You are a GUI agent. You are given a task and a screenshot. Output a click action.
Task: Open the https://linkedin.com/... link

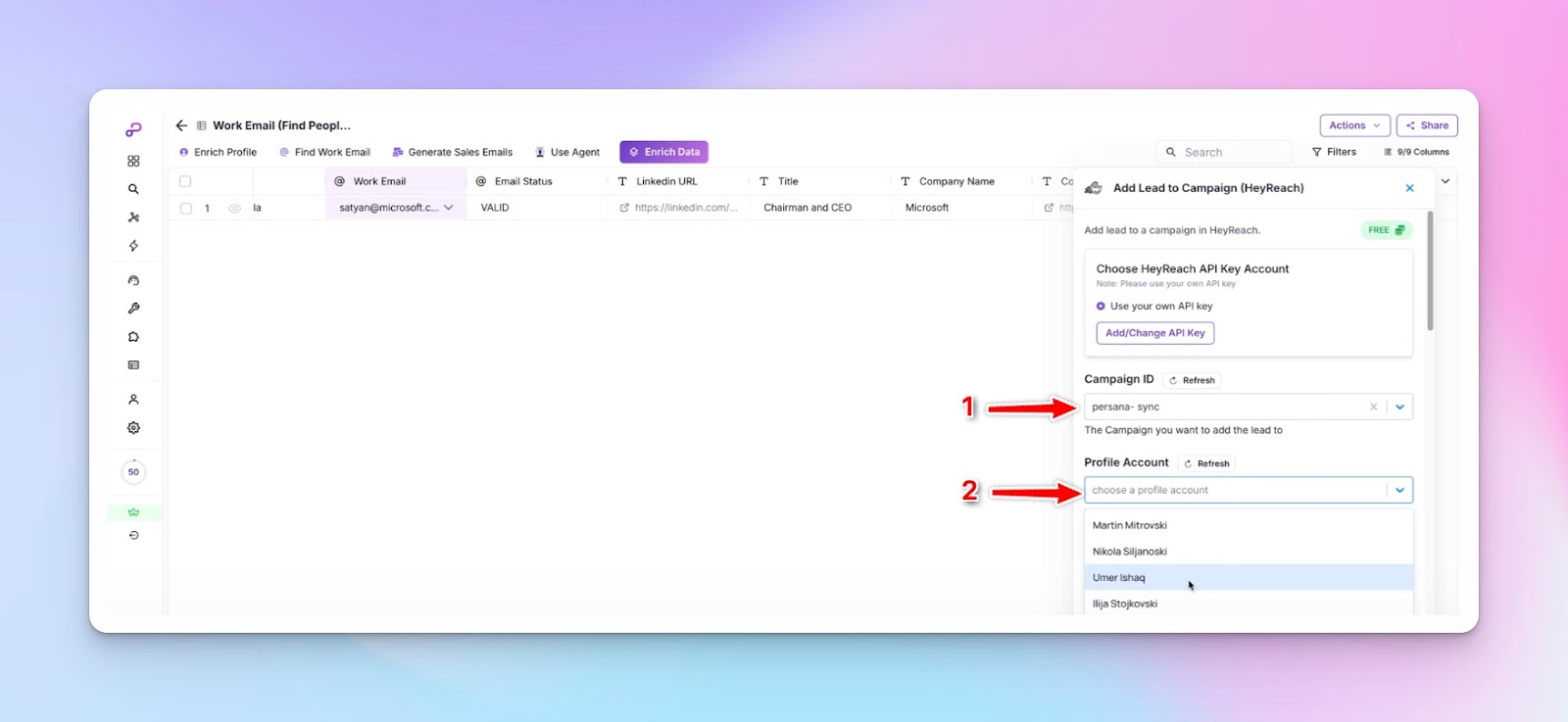[686, 208]
